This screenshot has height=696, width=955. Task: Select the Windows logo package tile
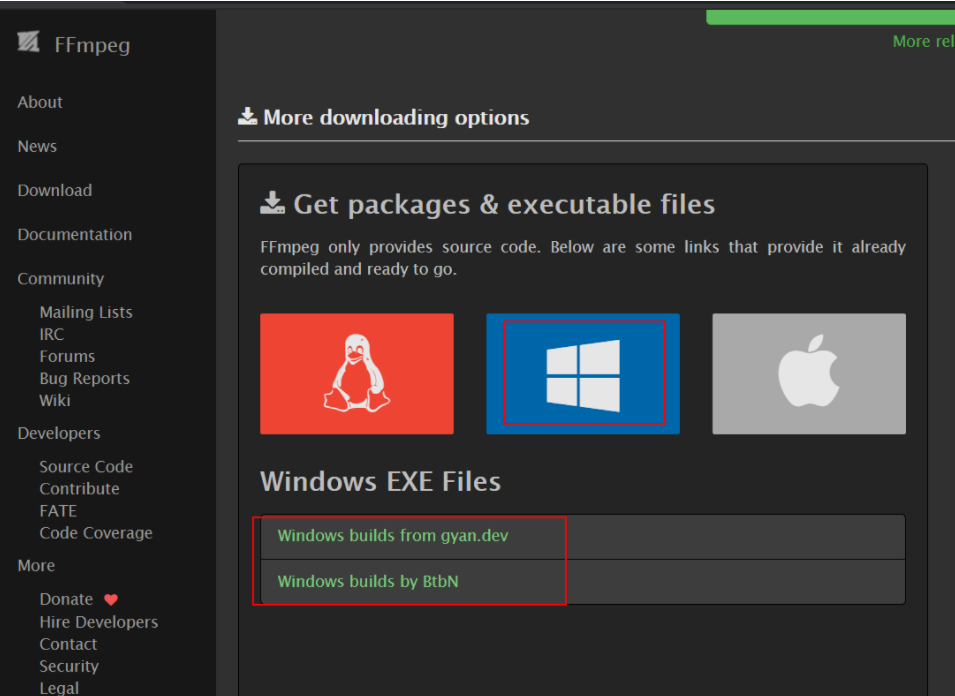point(583,374)
